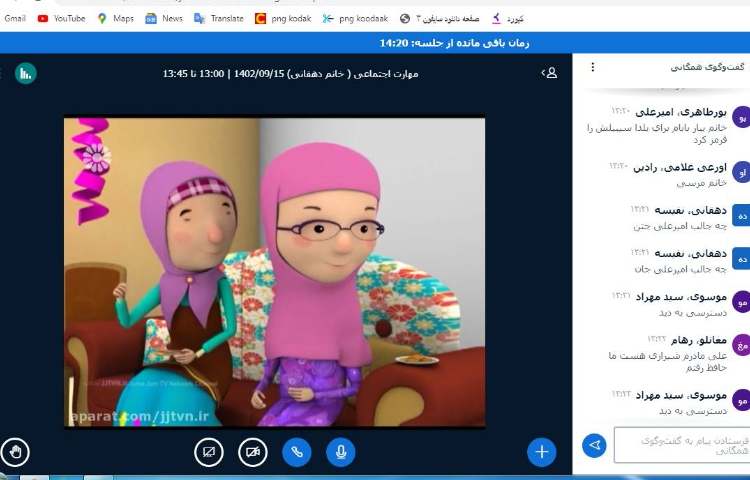Open the blue plus actions button
Viewport: 750px width, 480px height.
(541, 452)
